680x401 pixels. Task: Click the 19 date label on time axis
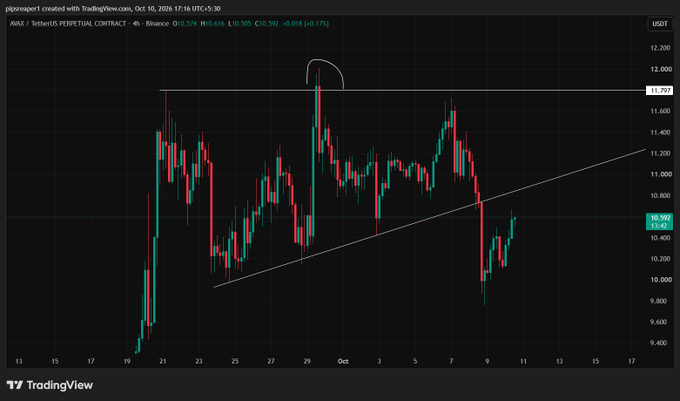[x=127, y=361]
